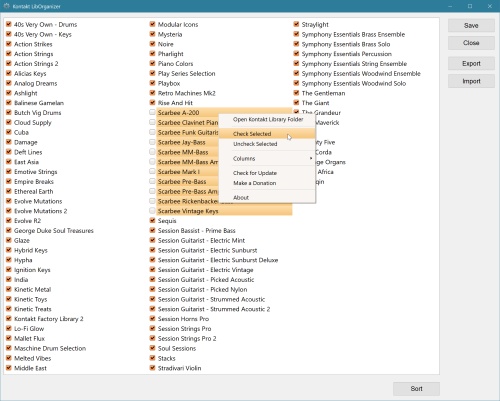Select Ethereal Earth entry
Screen dimensions: 500x401
tap(34, 192)
